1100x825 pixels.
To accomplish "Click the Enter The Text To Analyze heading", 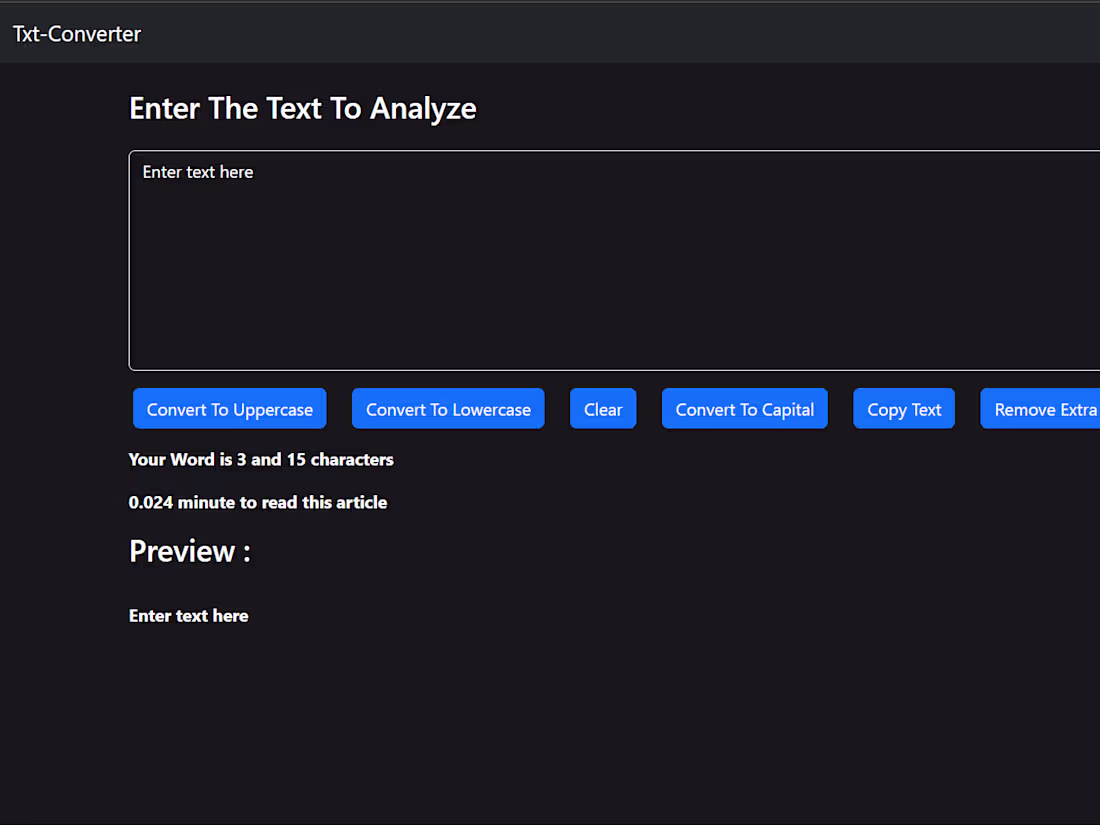I will (x=302, y=108).
